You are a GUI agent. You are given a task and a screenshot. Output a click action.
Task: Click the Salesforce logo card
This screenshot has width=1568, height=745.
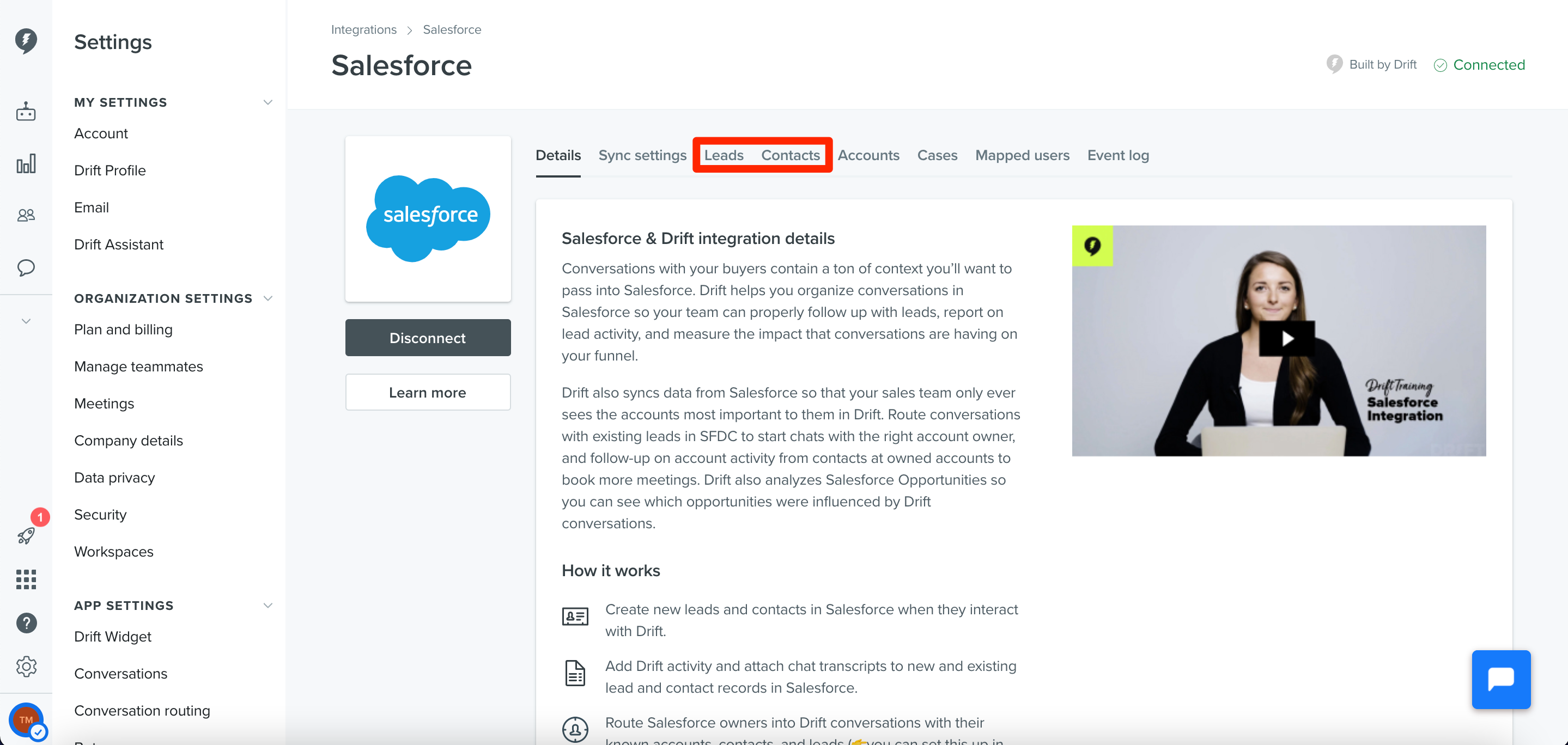pos(428,219)
